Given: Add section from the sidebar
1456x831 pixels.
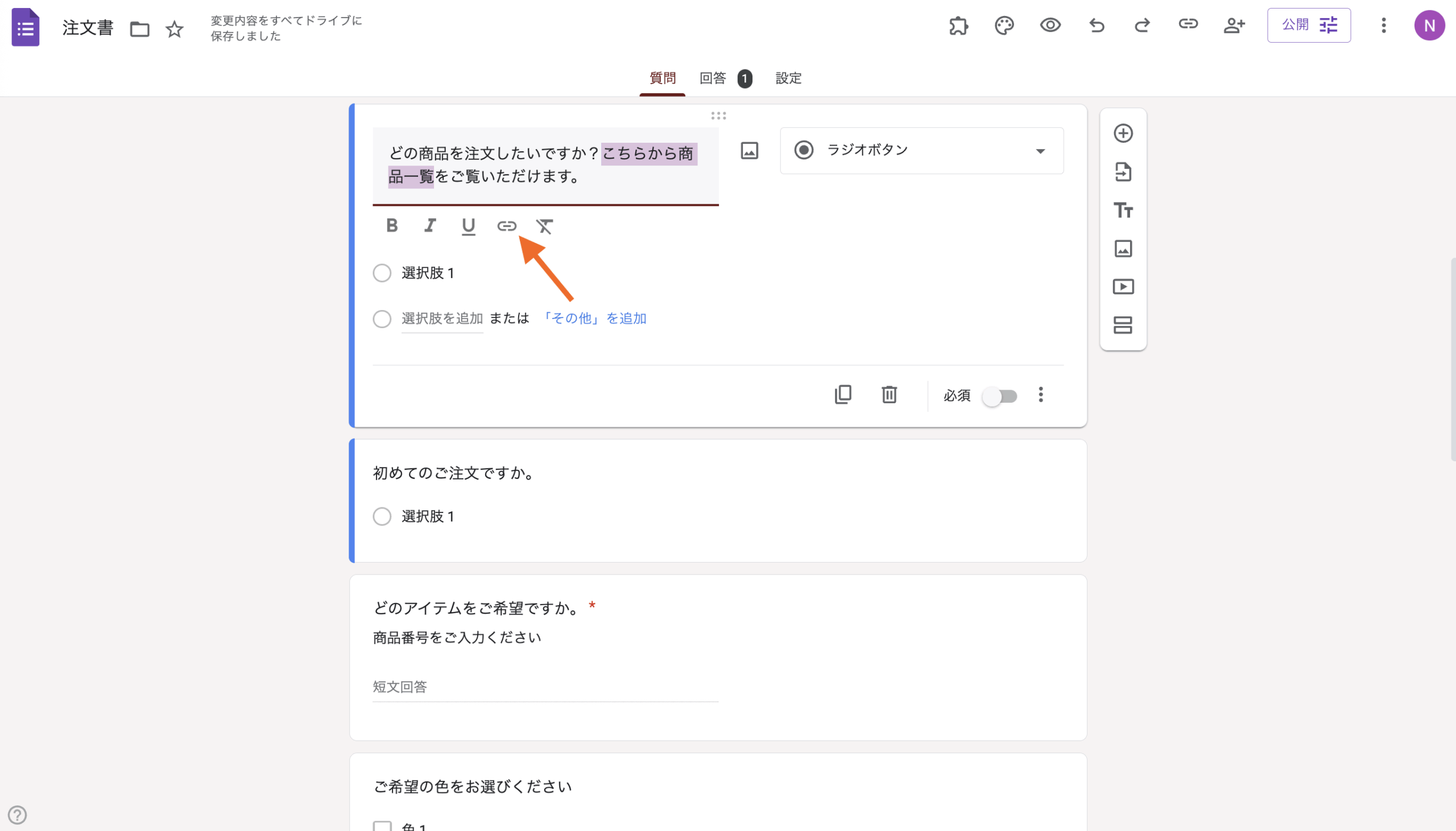Looking at the screenshot, I should coord(1123,325).
